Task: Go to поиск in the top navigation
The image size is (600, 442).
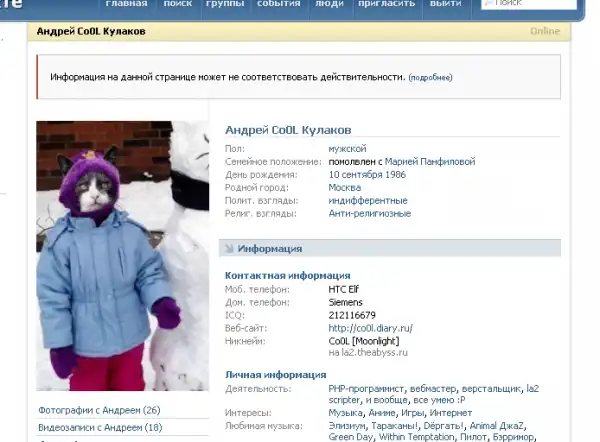Action: click(177, 4)
